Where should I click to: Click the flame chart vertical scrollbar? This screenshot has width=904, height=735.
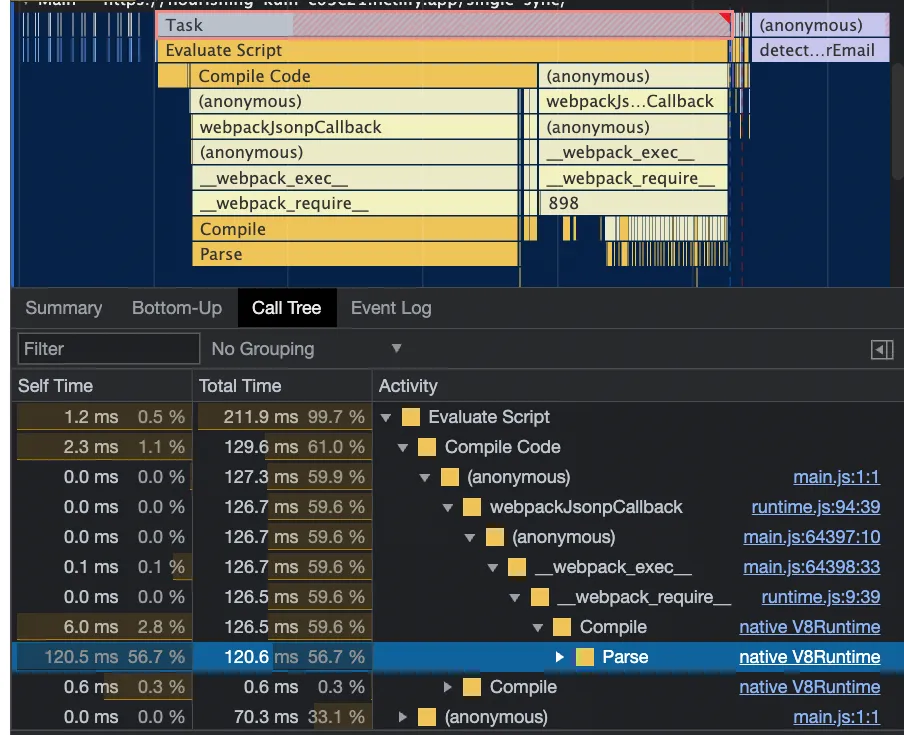(x=898, y=121)
